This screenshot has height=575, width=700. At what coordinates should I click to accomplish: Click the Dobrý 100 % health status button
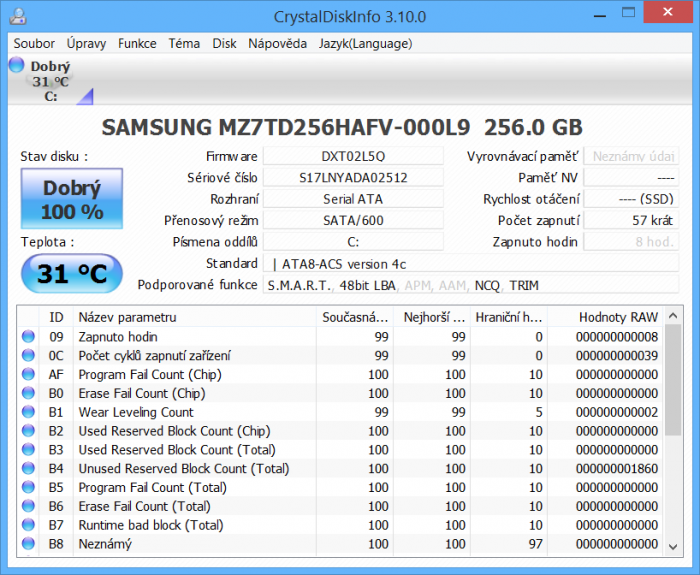[72, 199]
